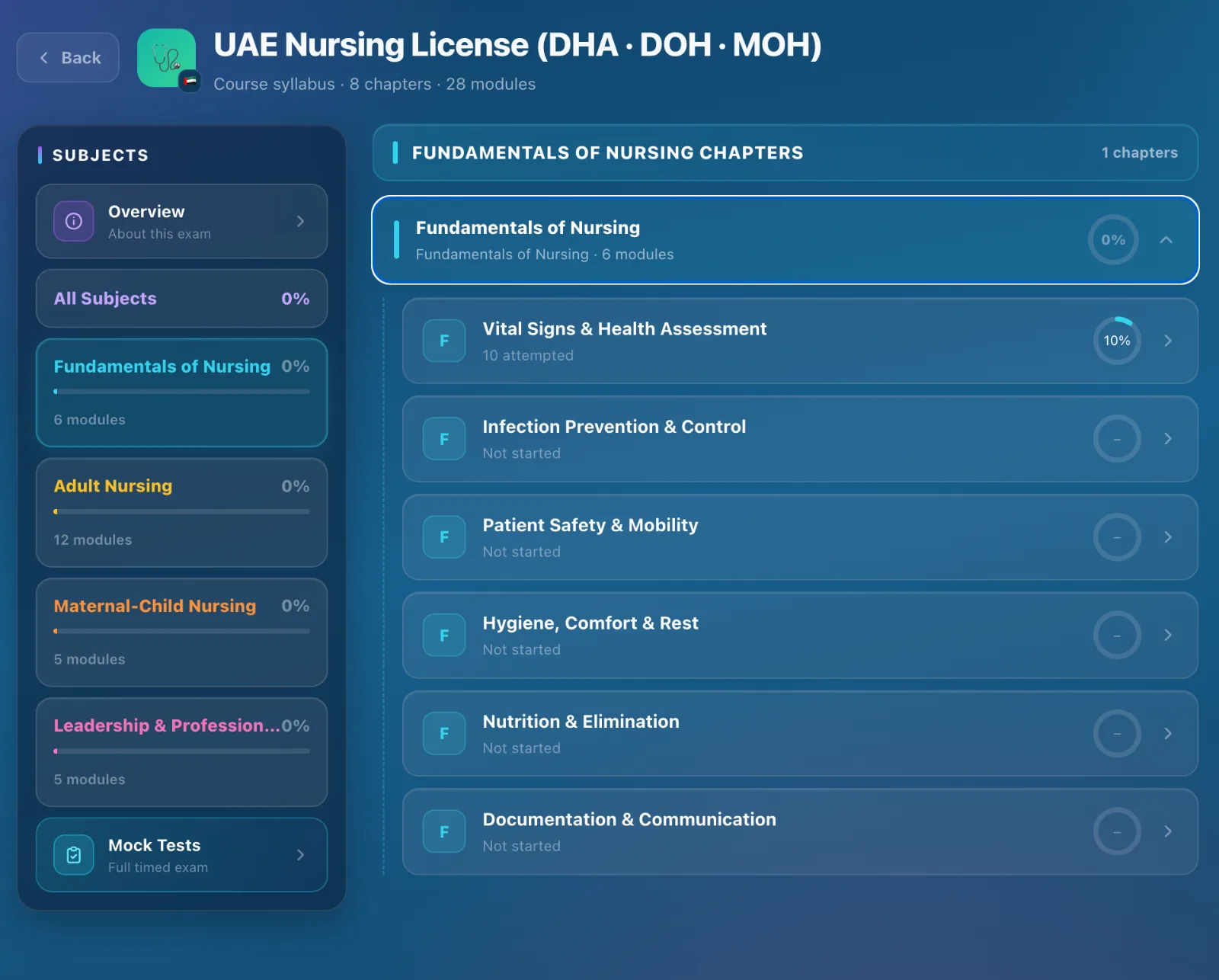Viewport: 1219px width, 980px height.
Task: Open chevron for Patient Safety row
Action: [x=1168, y=537]
